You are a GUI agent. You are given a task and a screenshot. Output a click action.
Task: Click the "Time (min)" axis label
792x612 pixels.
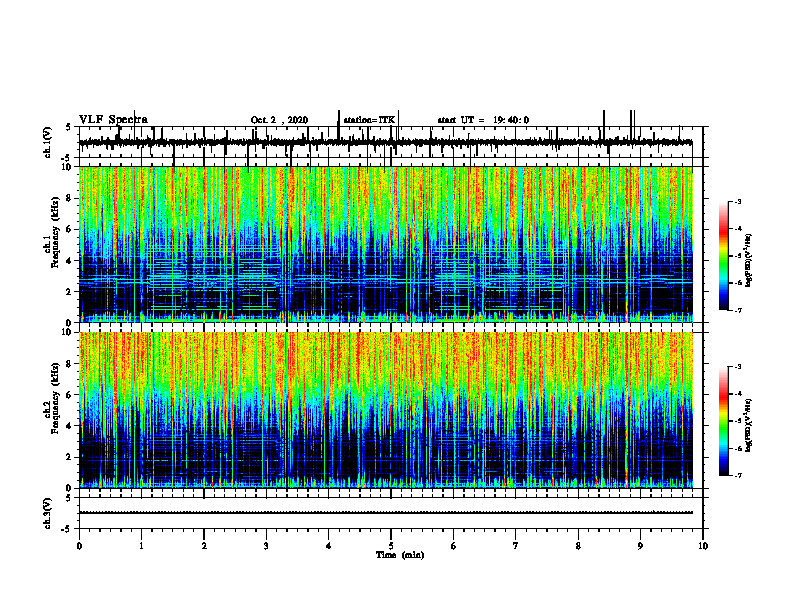click(x=400, y=555)
